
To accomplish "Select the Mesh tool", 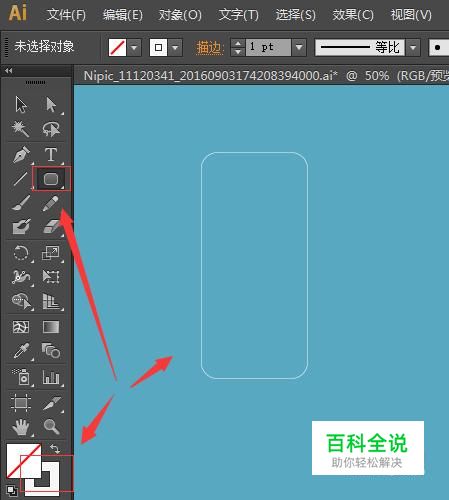I will click(21, 327).
